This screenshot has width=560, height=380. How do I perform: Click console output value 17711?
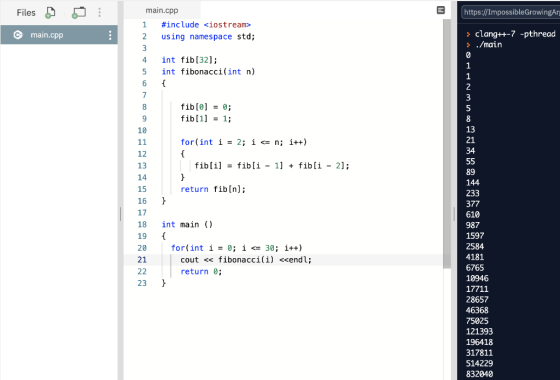point(477,289)
